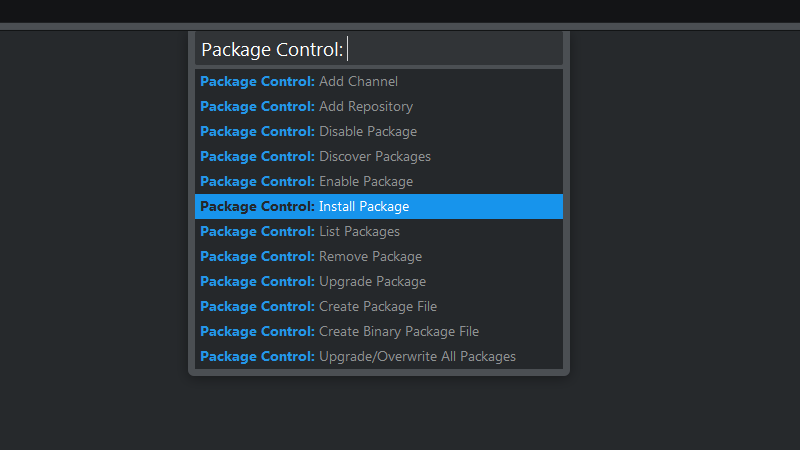Run the Upgrade Package command

378,282
